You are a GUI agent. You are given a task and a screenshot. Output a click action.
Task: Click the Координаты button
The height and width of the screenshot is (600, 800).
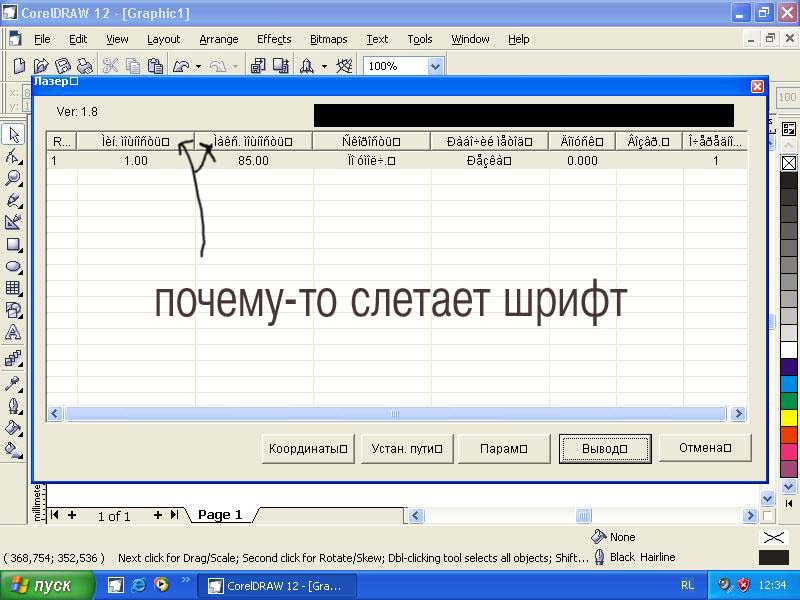point(308,449)
